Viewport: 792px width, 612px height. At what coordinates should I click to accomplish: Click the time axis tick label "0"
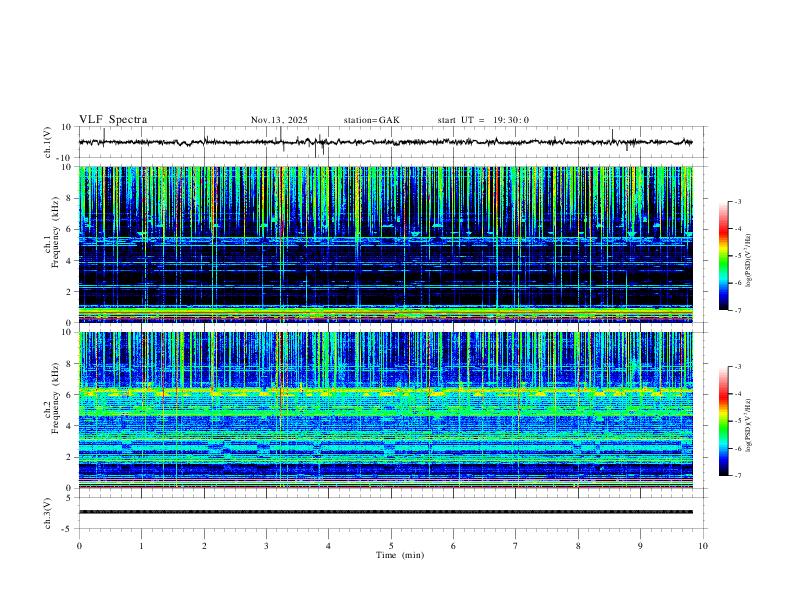79,546
